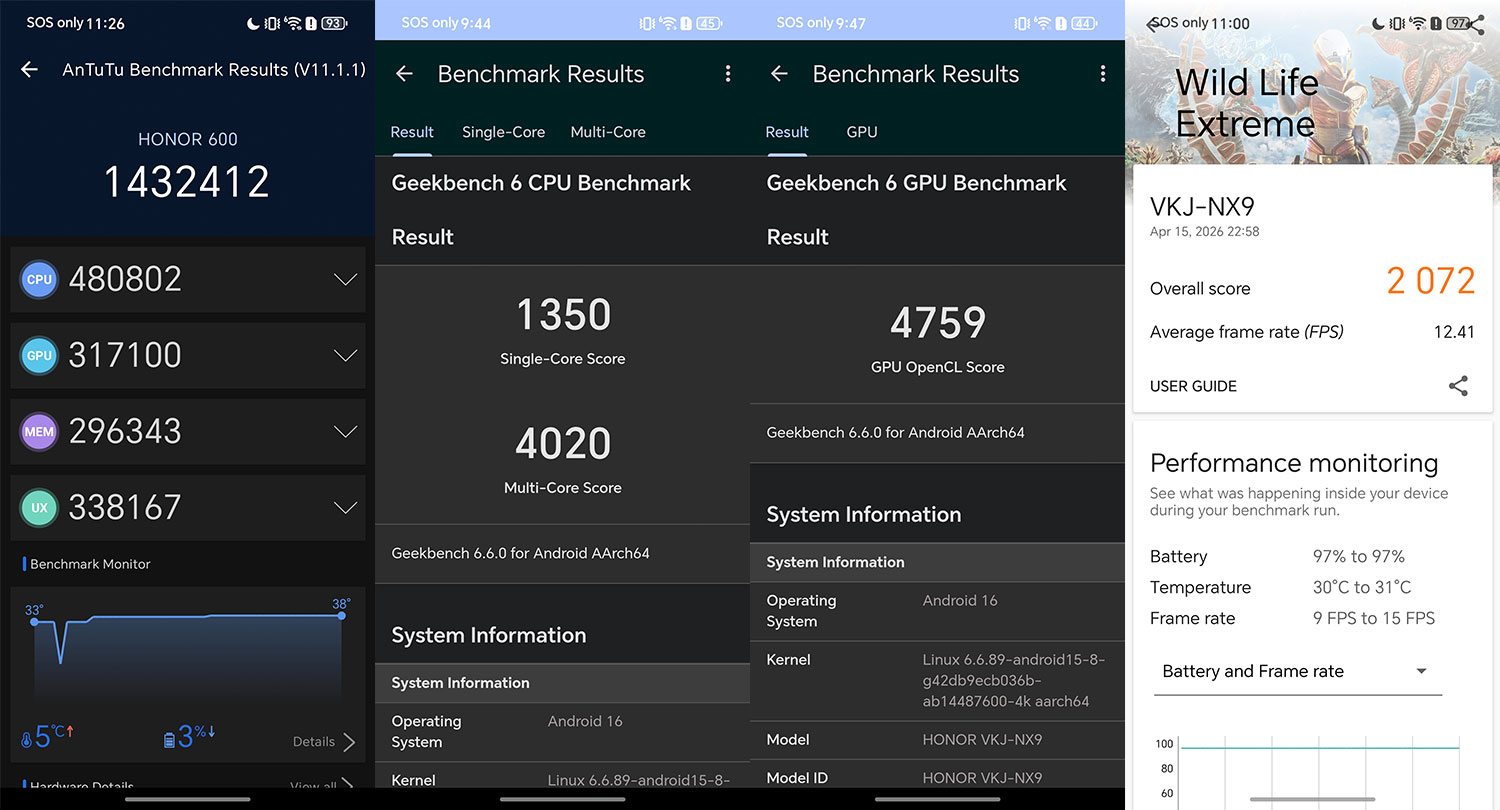Viewport: 1500px width, 810px height.
Task: Expand the MEM 296343 score row
Action: click(x=188, y=432)
